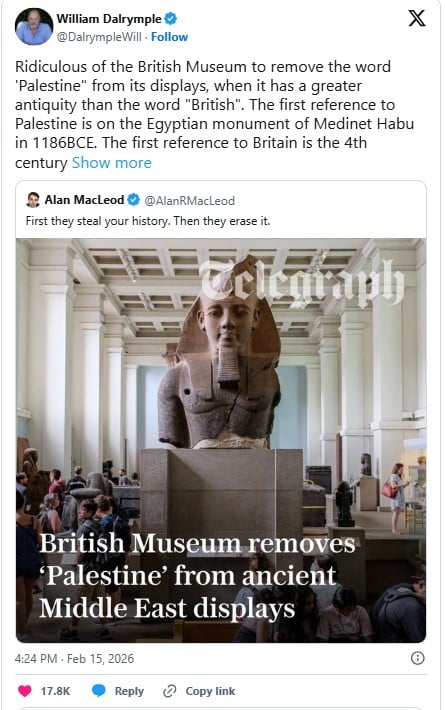This screenshot has width=445, height=710.
Task: Like the tweet with heart icon
Action: [x=25, y=691]
